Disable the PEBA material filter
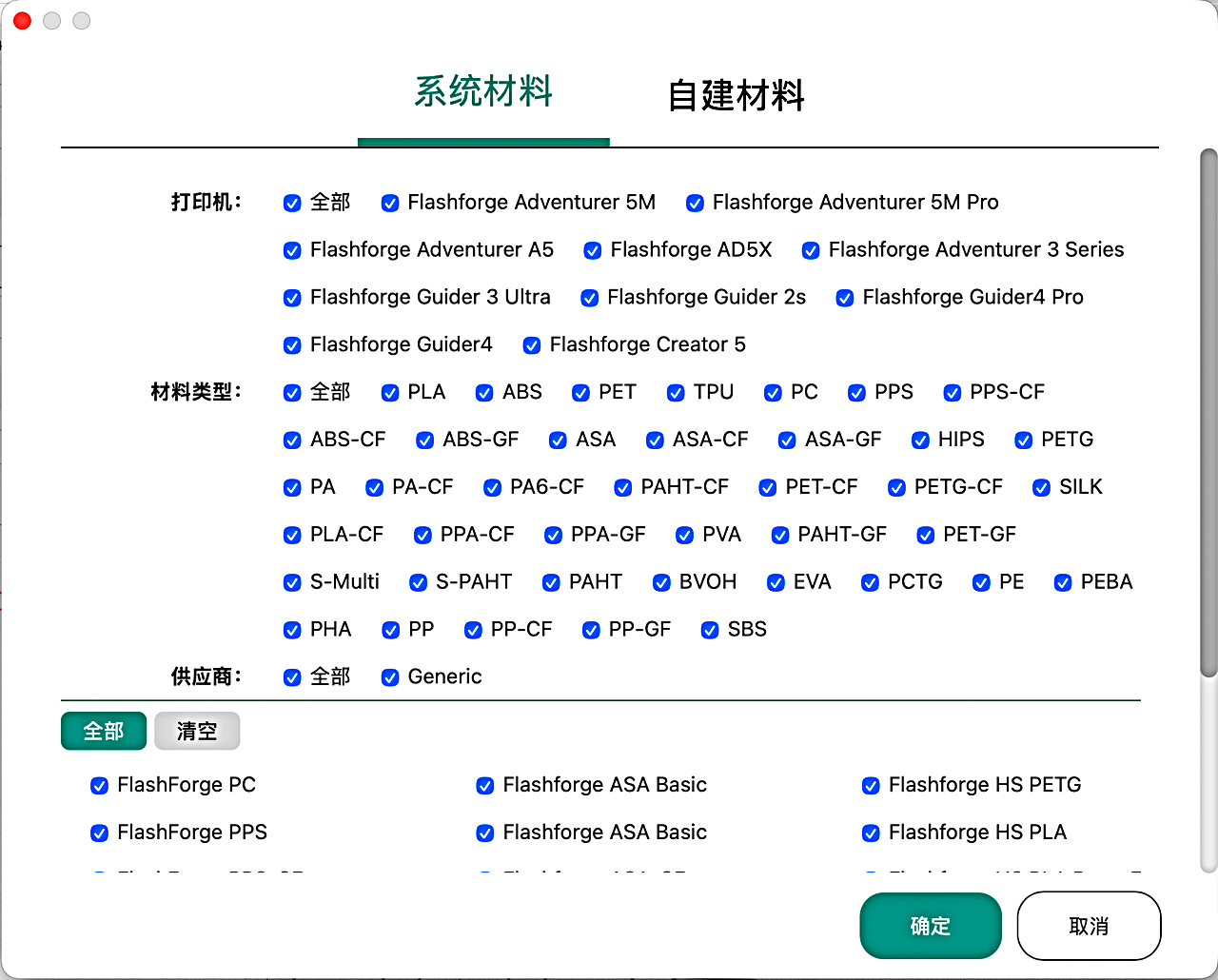 point(1063,583)
